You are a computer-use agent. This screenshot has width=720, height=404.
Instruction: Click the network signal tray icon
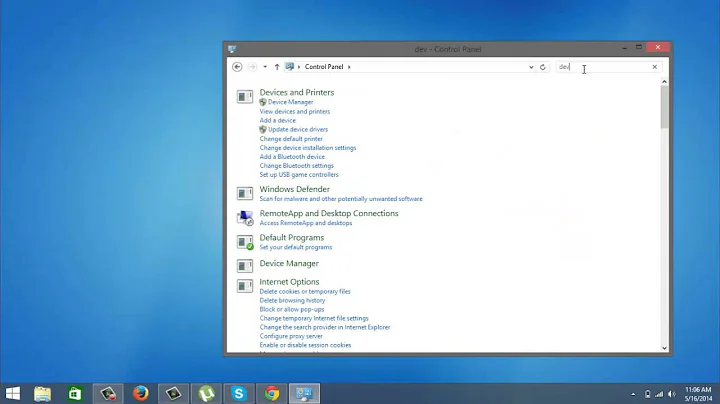(659, 394)
